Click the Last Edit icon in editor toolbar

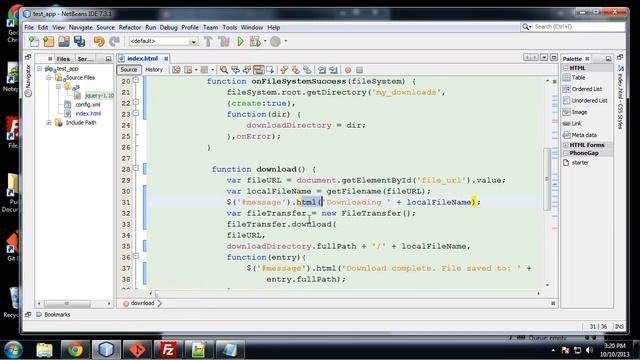(176, 70)
